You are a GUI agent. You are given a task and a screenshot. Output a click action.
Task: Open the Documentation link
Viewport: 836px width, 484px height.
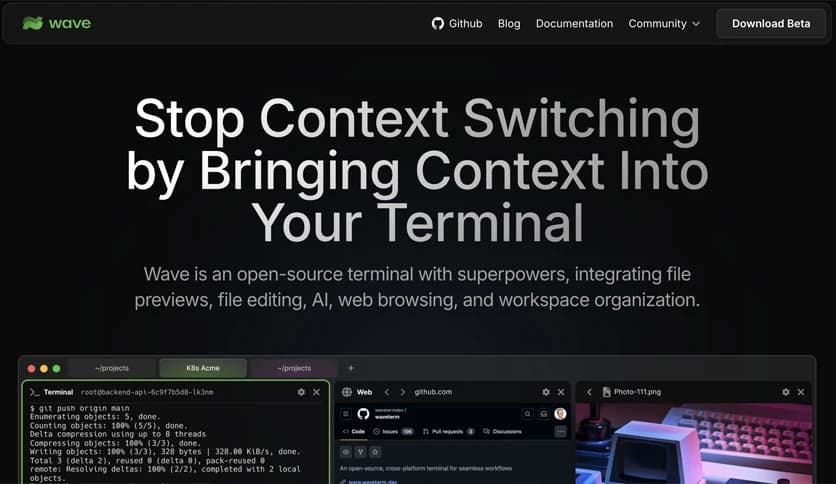click(574, 23)
